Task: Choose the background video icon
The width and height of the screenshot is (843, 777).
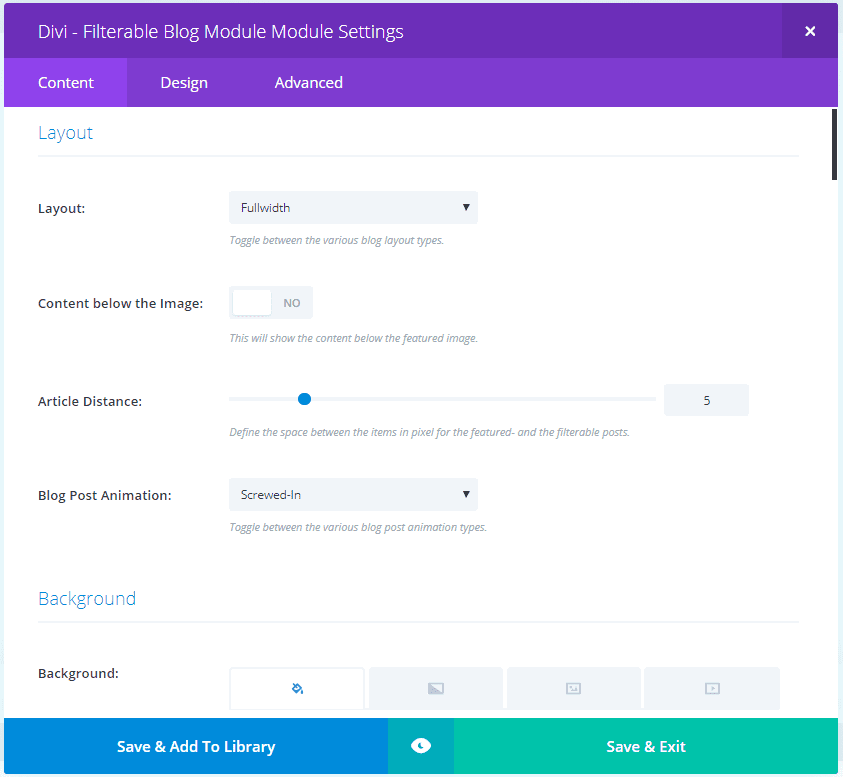Action: (712, 688)
